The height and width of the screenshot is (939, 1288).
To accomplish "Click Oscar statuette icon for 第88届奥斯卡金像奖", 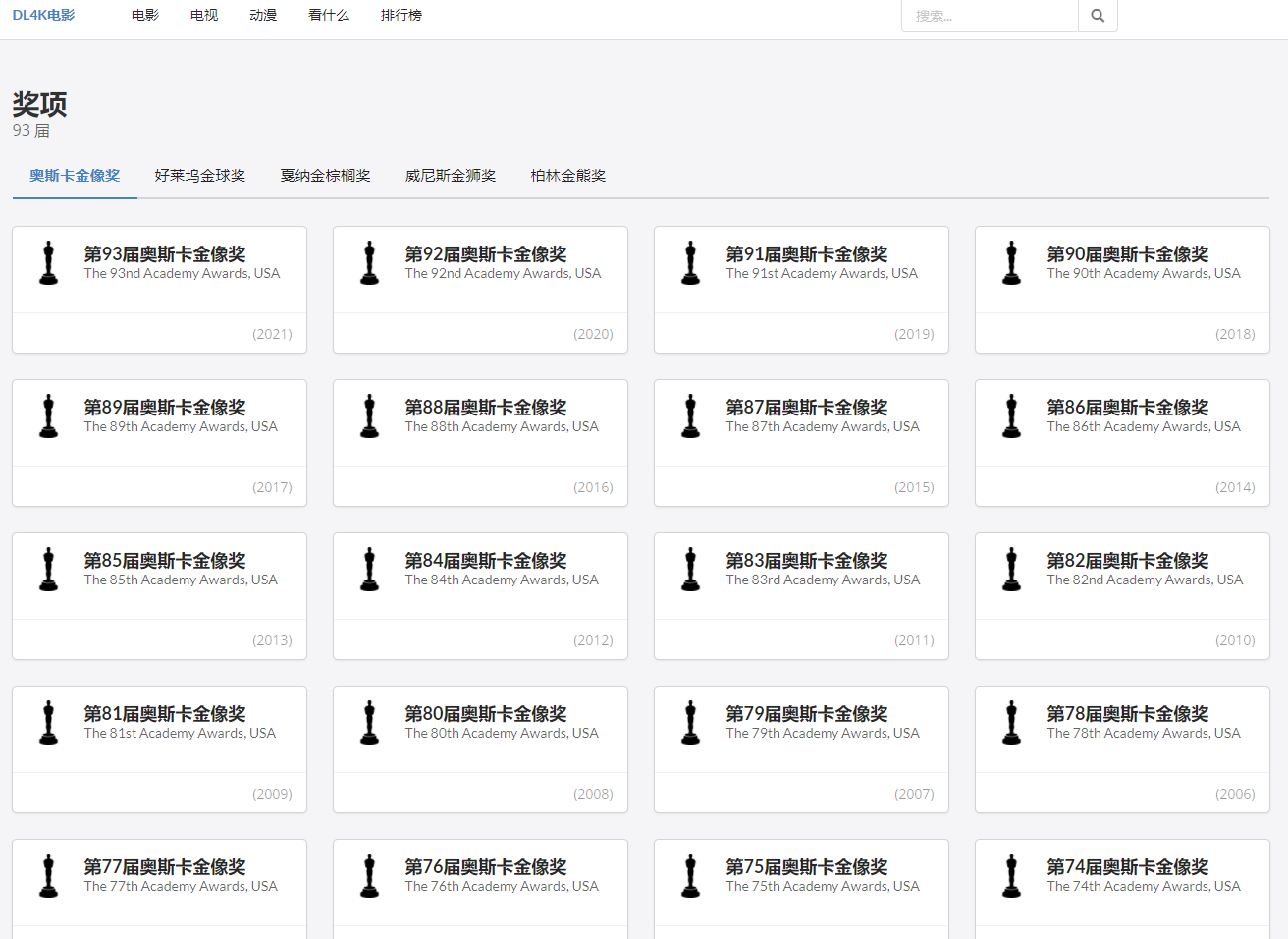I will tap(369, 416).
